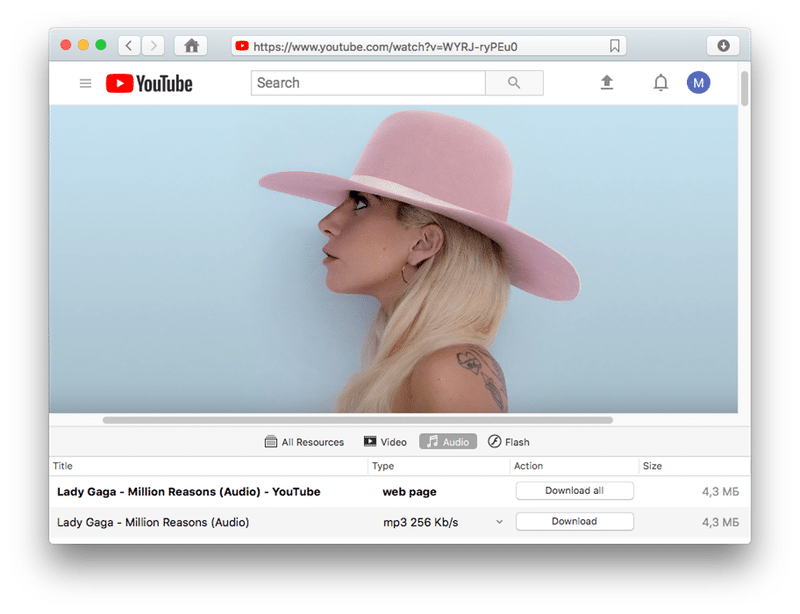Screen dimensions: 800x614
Task: Switch to the All Resources tab
Action: (304, 441)
